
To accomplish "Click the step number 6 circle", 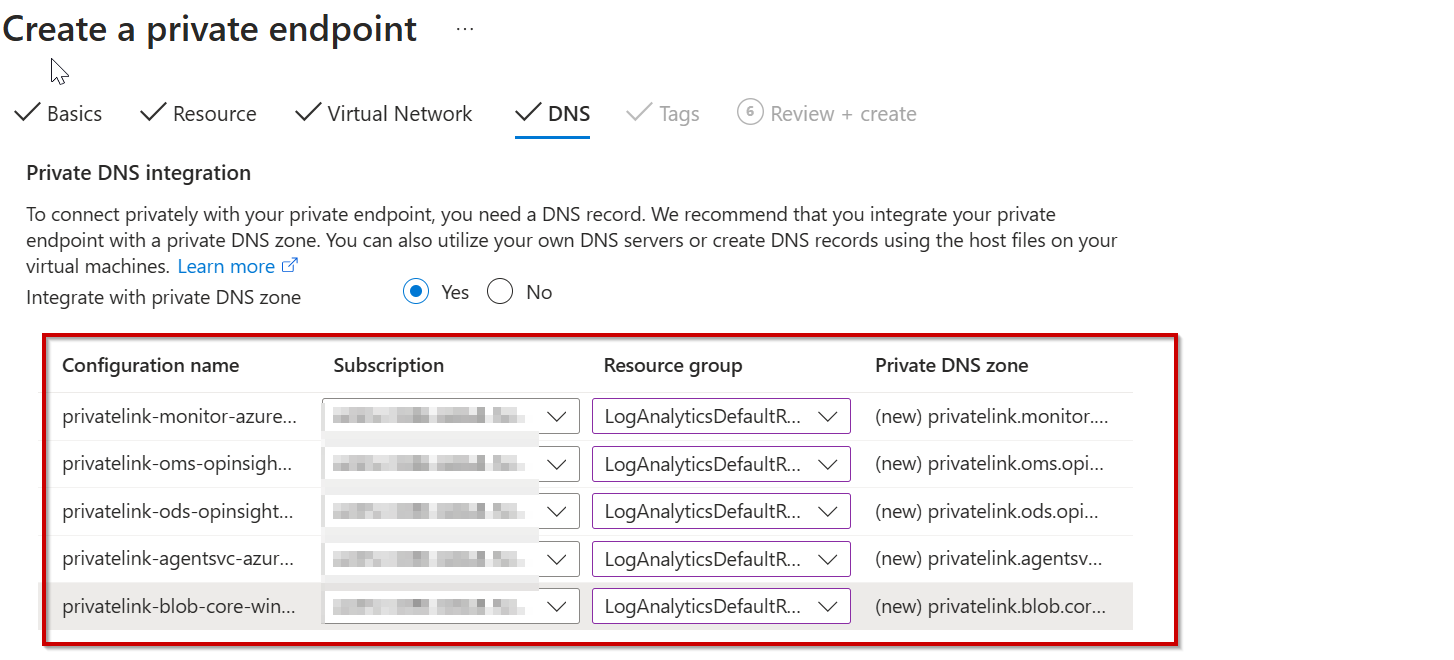I will (750, 113).
